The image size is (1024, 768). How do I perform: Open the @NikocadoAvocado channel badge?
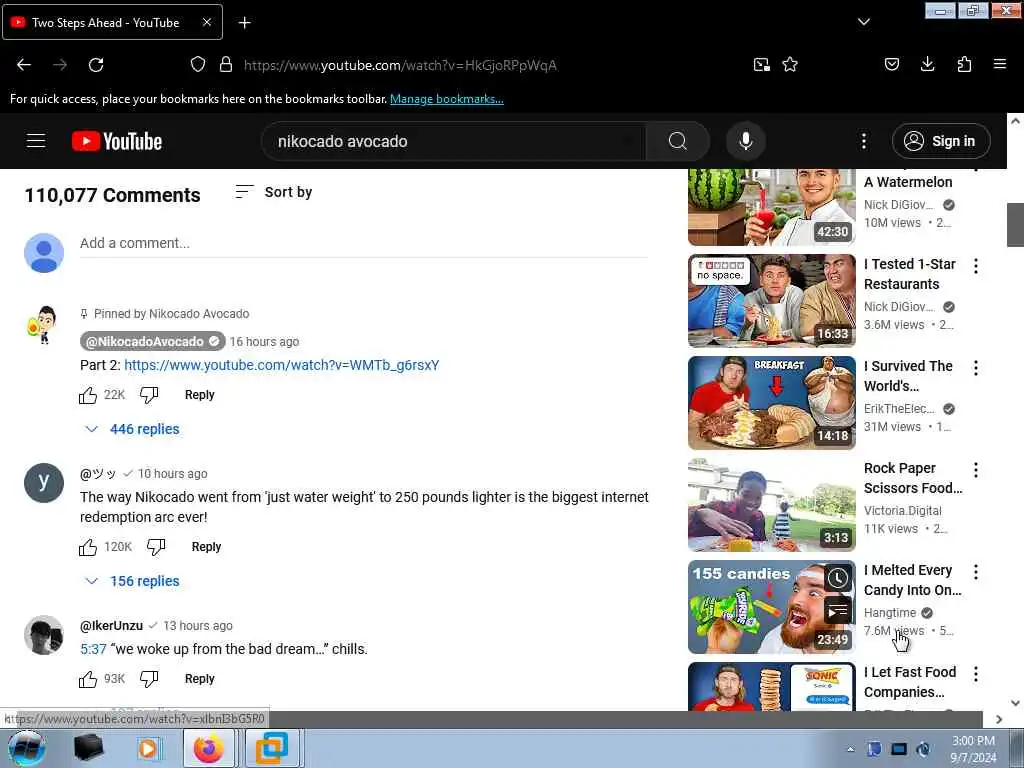coord(153,342)
